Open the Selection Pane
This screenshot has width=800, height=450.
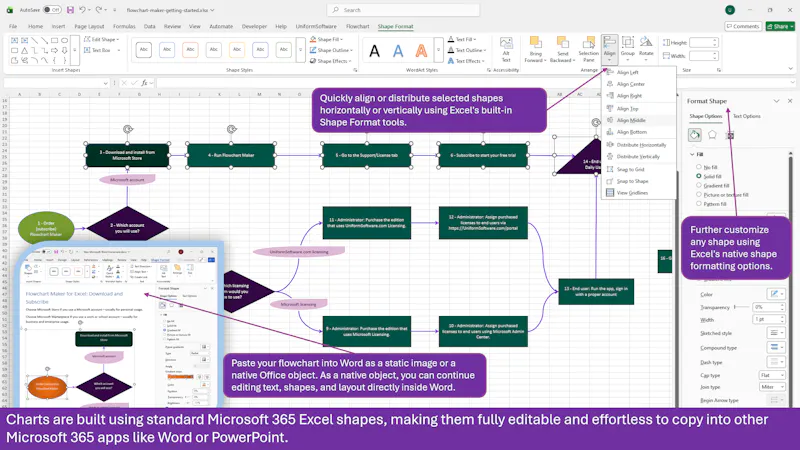tap(588, 49)
